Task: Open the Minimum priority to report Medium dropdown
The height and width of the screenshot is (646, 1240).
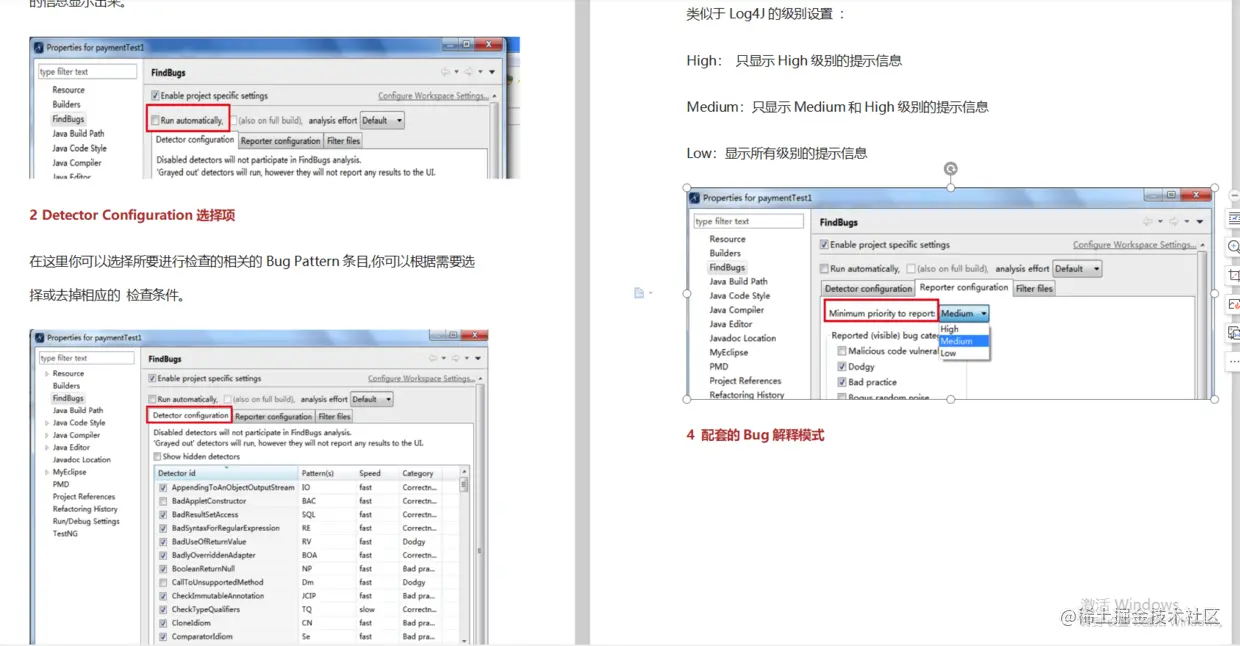Action: coord(964,313)
